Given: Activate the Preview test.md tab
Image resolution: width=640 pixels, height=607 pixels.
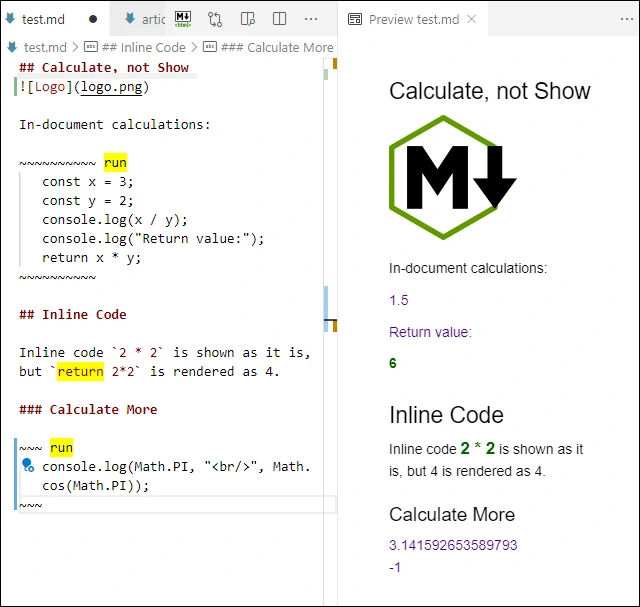Looking at the screenshot, I should (413, 19).
